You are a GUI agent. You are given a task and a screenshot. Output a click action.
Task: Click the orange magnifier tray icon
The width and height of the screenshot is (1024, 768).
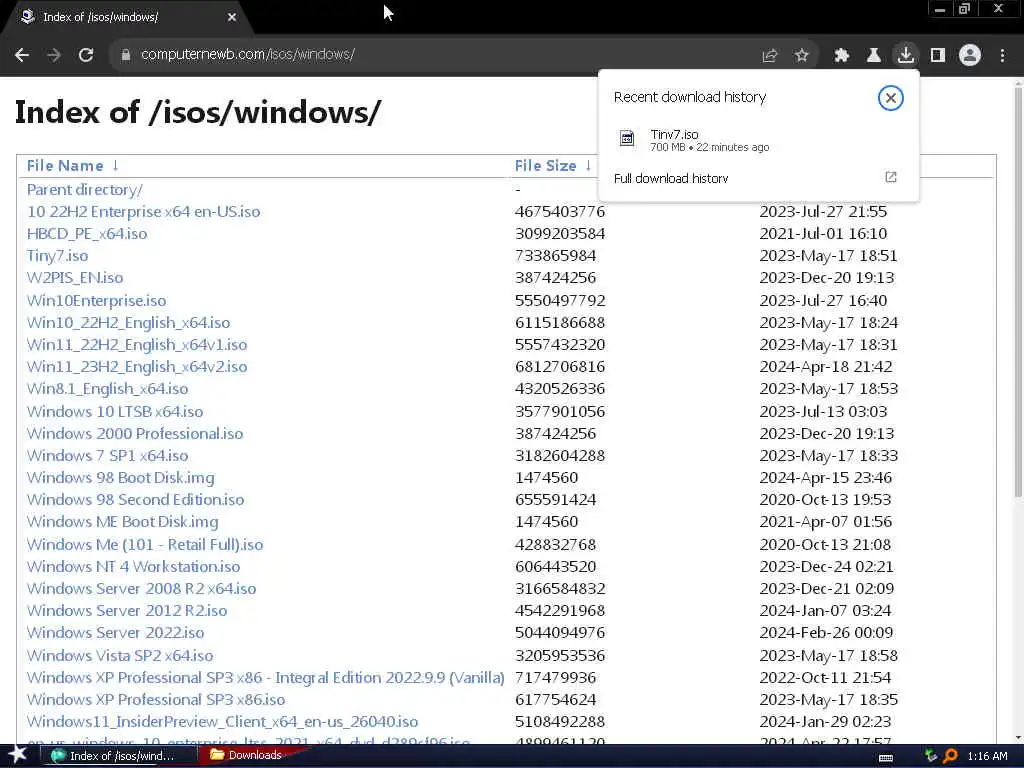(950, 756)
